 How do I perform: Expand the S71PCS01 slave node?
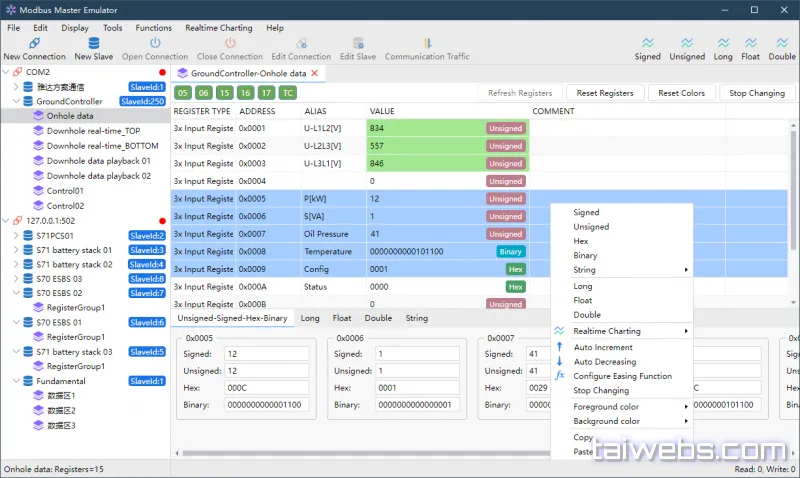(x=16, y=236)
